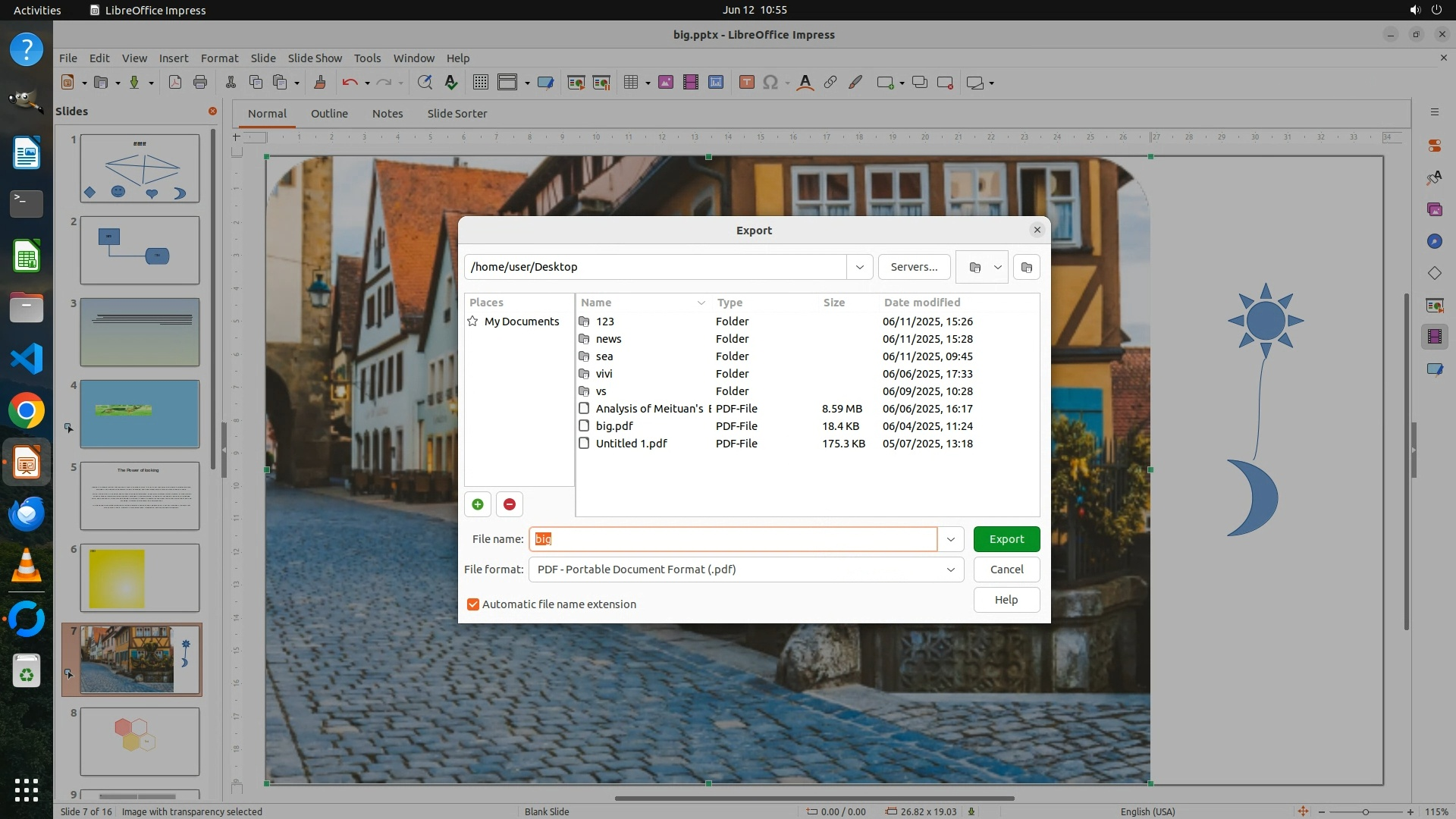This screenshot has width=1456, height=819.
Task: Click the create new folder icon
Action: 1026,267
